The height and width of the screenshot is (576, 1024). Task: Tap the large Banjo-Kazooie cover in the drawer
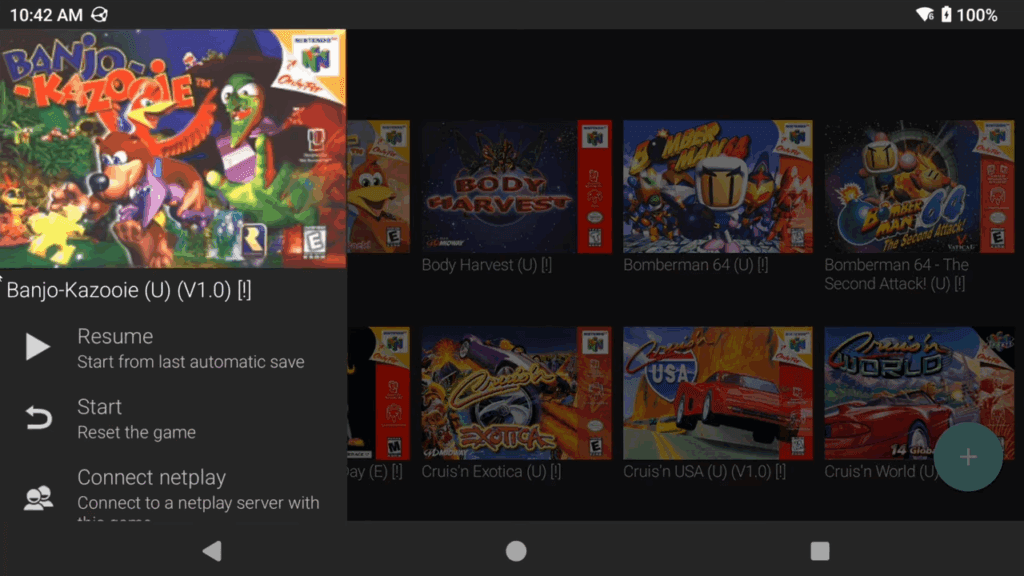[173, 148]
